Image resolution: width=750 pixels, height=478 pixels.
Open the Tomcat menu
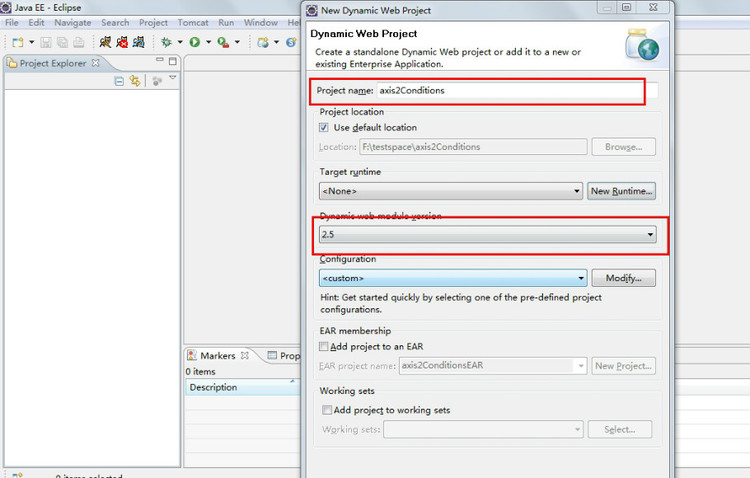[x=193, y=22]
